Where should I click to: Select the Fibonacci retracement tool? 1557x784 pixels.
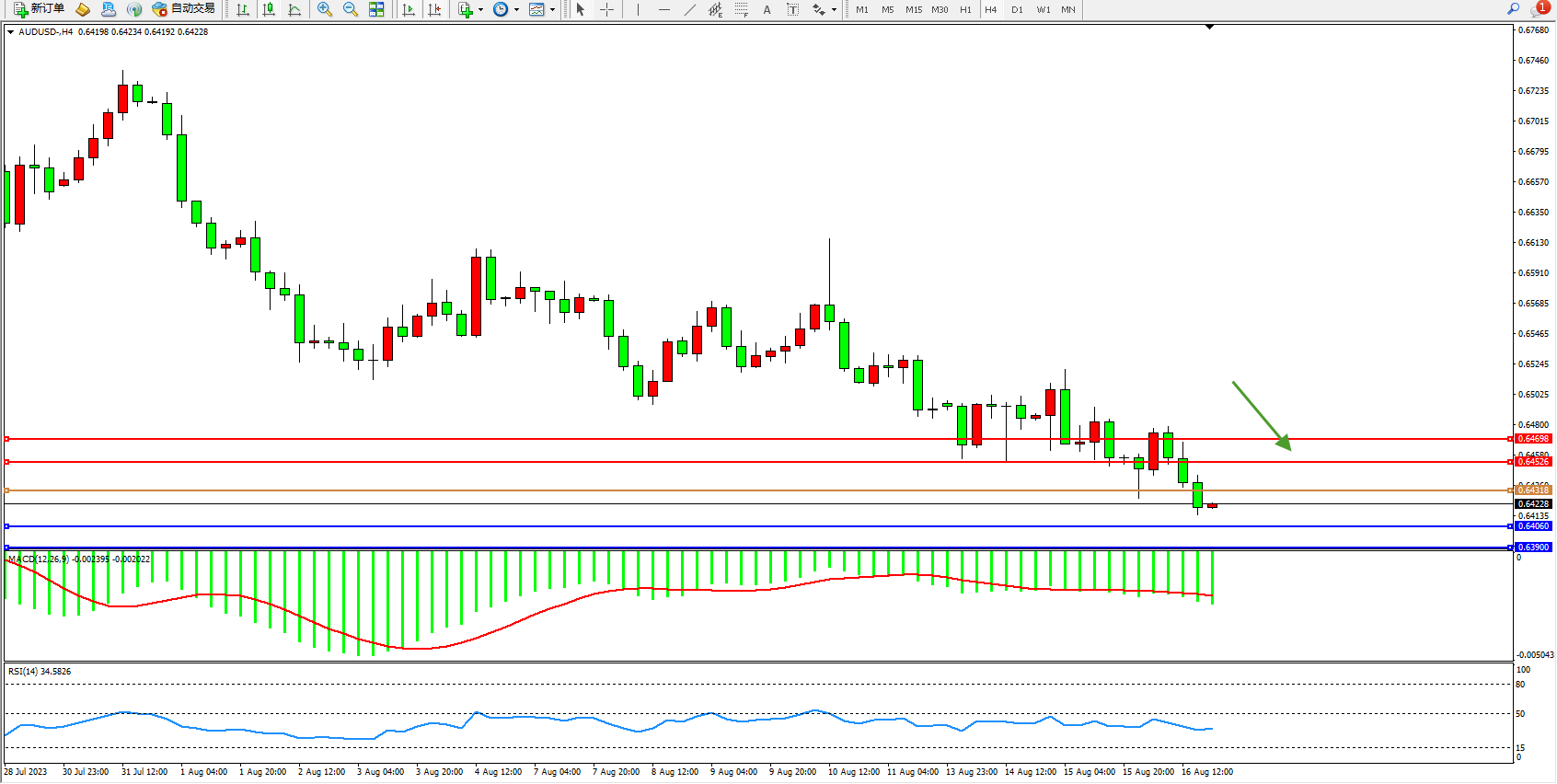(x=742, y=9)
